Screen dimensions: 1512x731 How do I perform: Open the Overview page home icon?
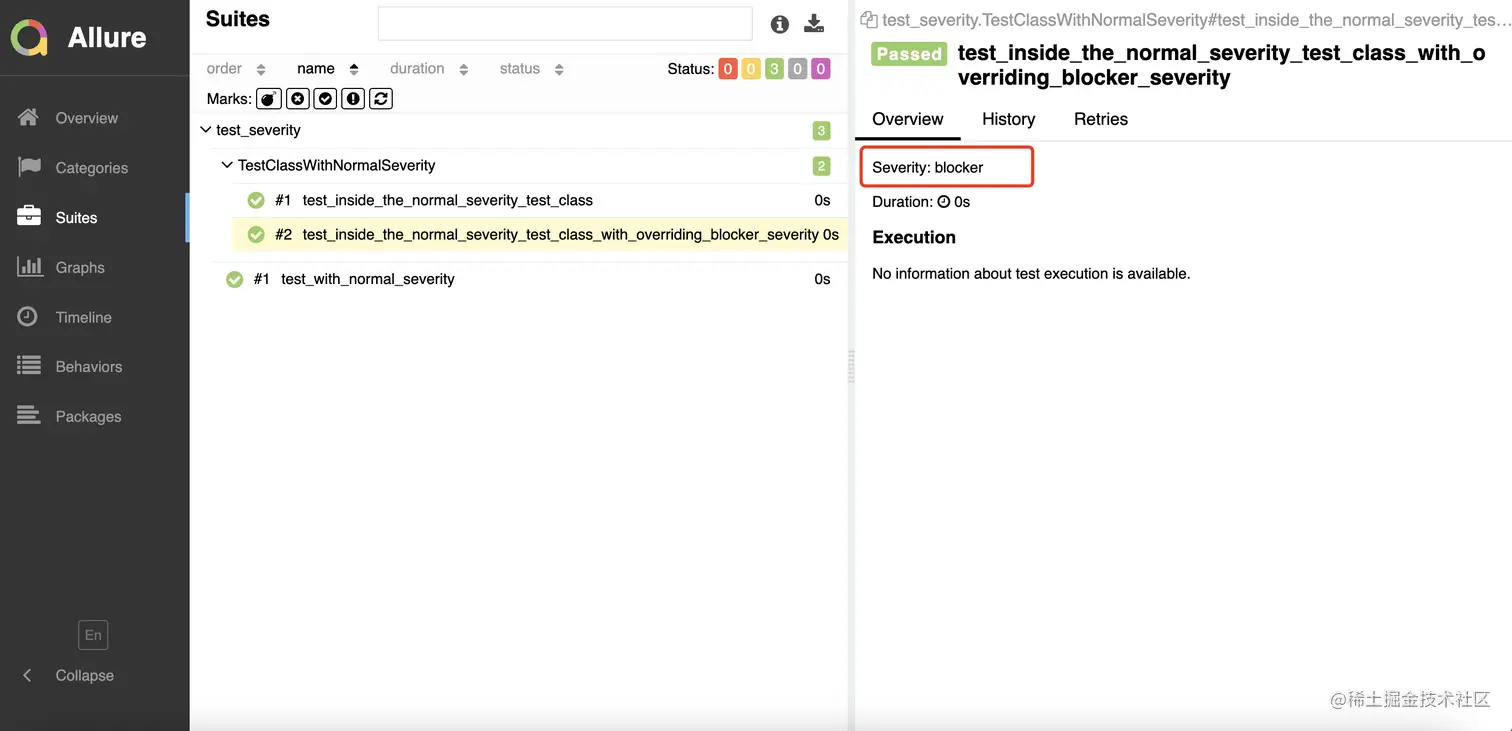coord(29,117)
